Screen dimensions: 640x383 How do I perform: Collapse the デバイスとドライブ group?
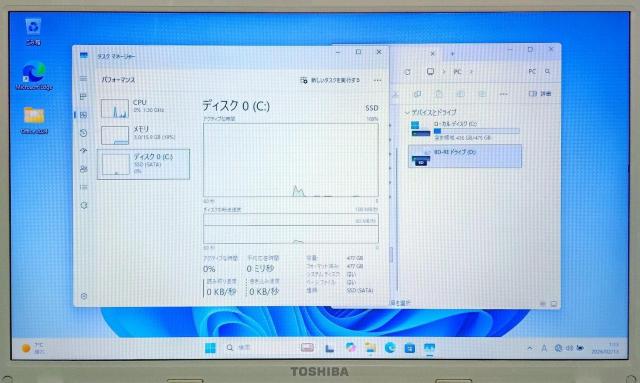(x=407, y=112)
